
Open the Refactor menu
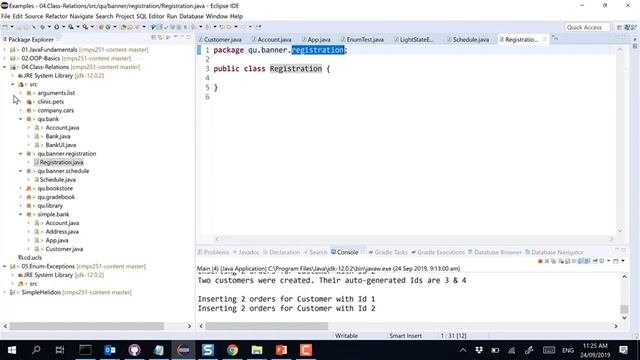pyautogui.click(x=56, y=16)
